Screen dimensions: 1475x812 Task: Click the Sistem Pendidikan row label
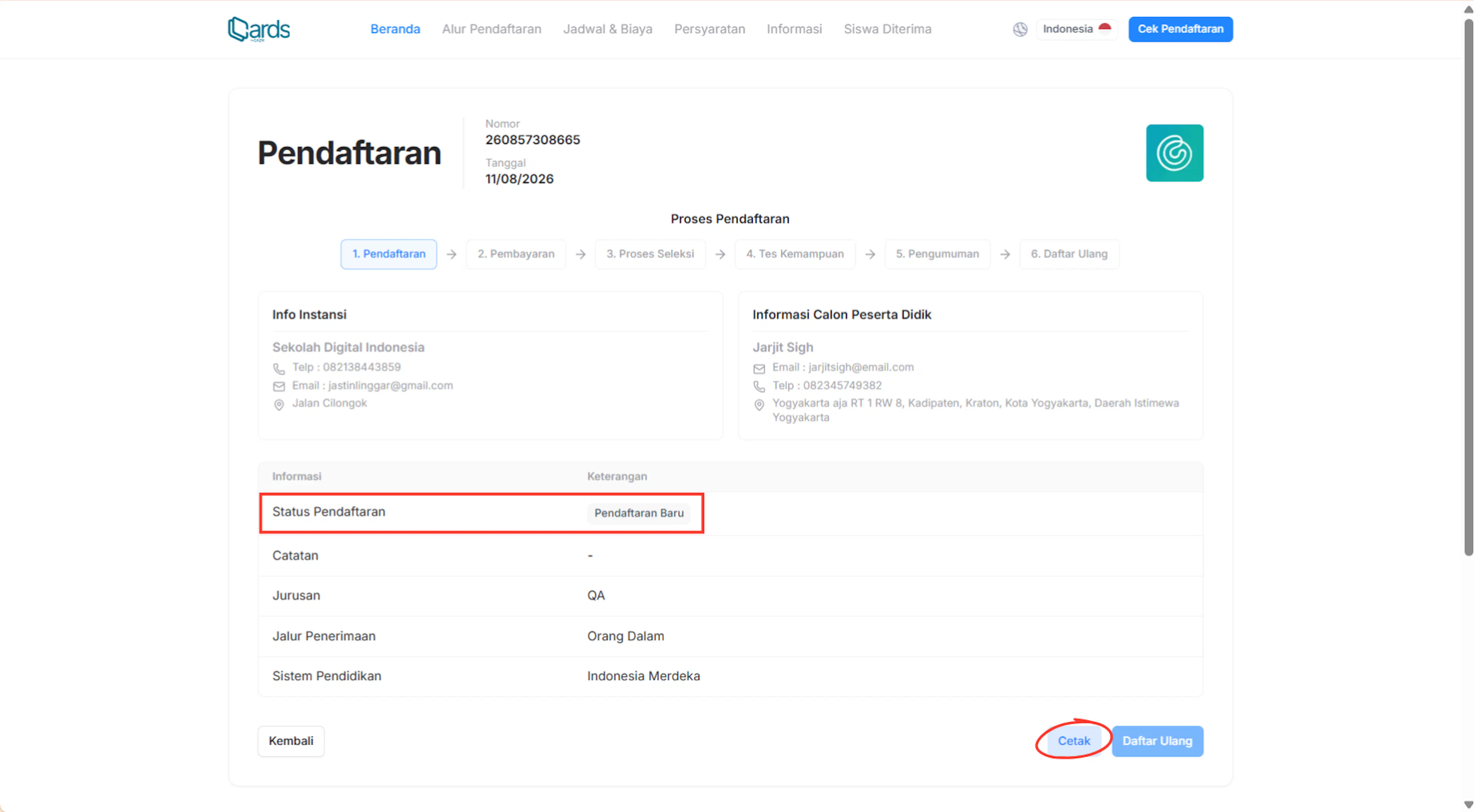[x=326, y=676]
